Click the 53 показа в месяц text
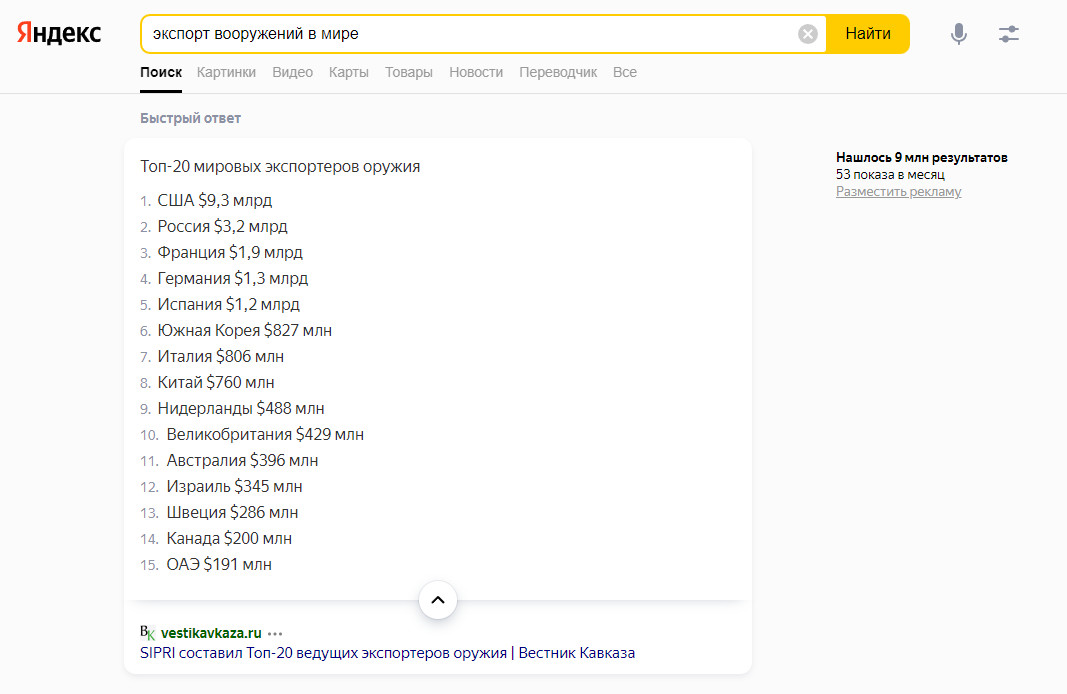The image size is (1067, 694). click(890, 175)
